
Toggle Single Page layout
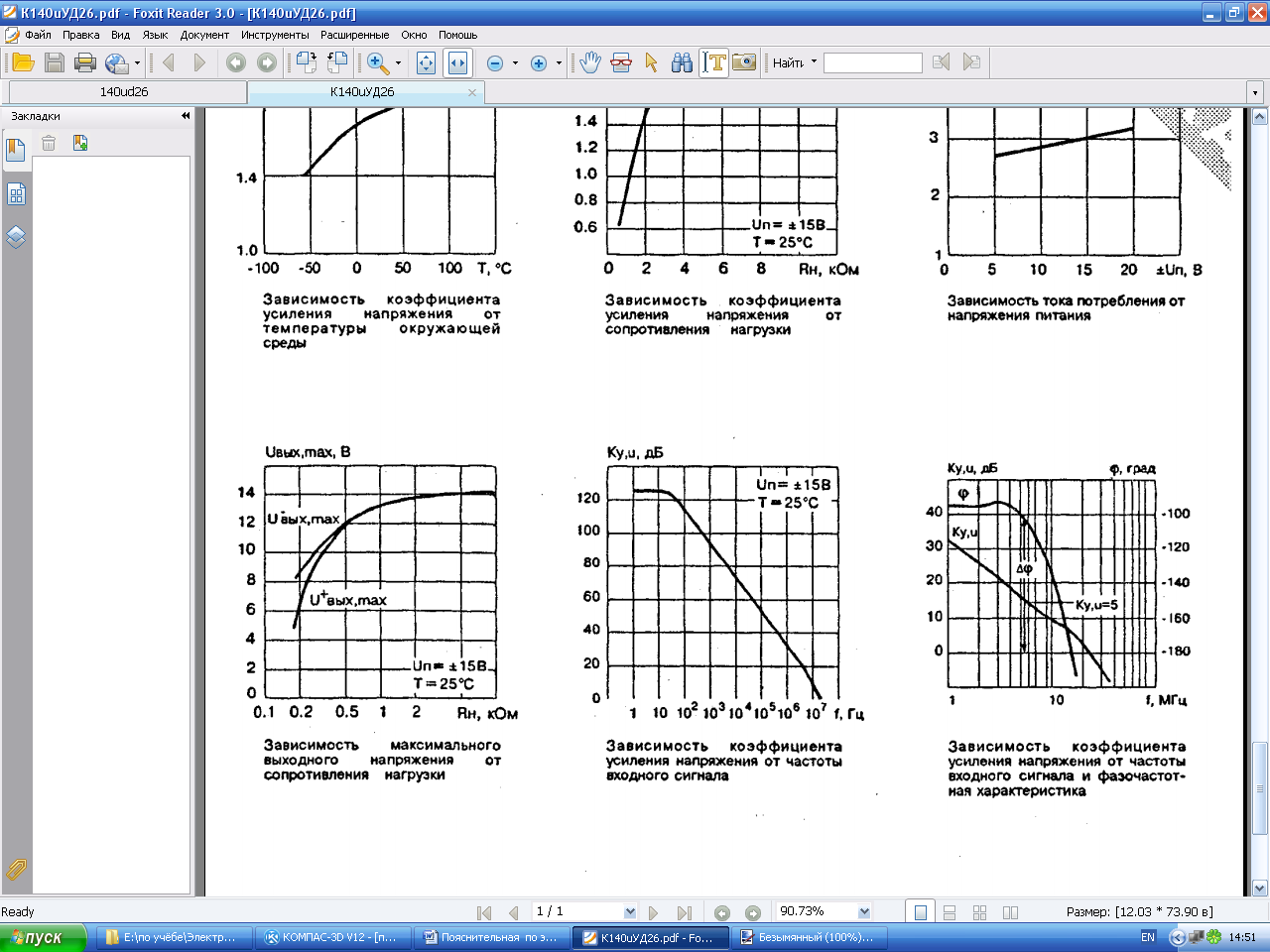(x=921, y=912)
